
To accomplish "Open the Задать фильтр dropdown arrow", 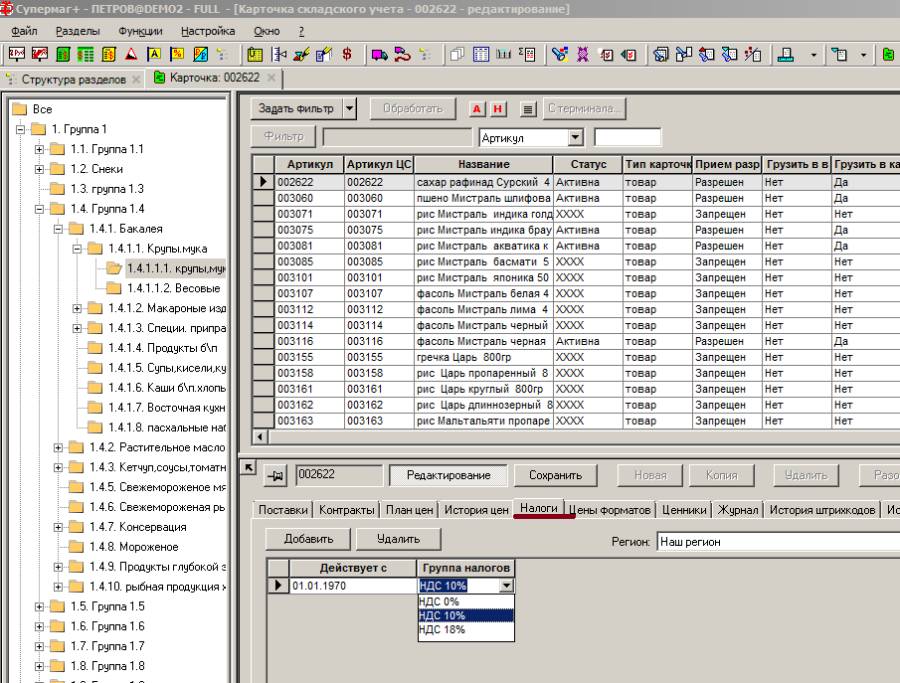I will [350, 108].
